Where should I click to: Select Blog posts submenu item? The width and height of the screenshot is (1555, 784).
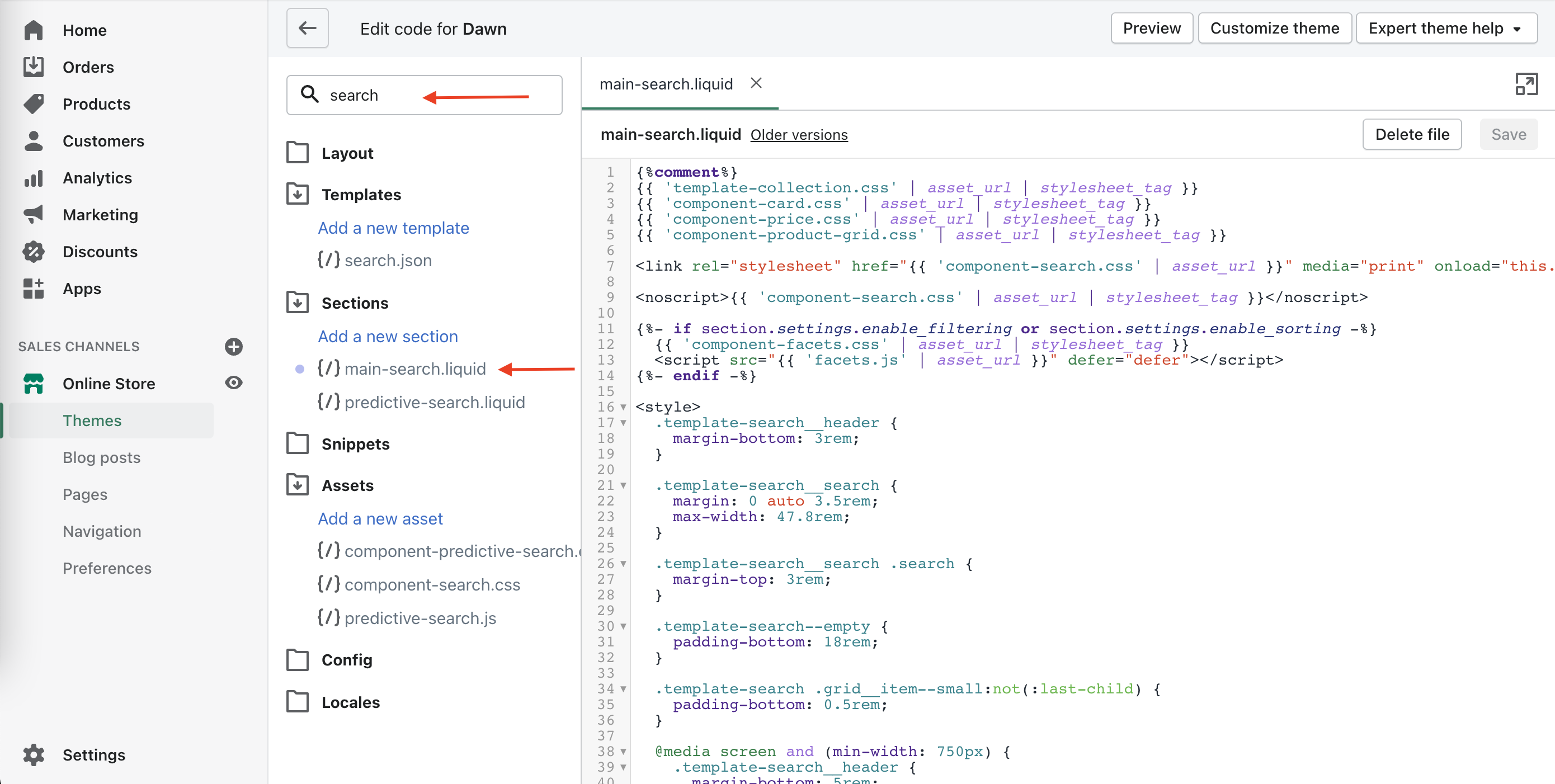pos(101,457)
